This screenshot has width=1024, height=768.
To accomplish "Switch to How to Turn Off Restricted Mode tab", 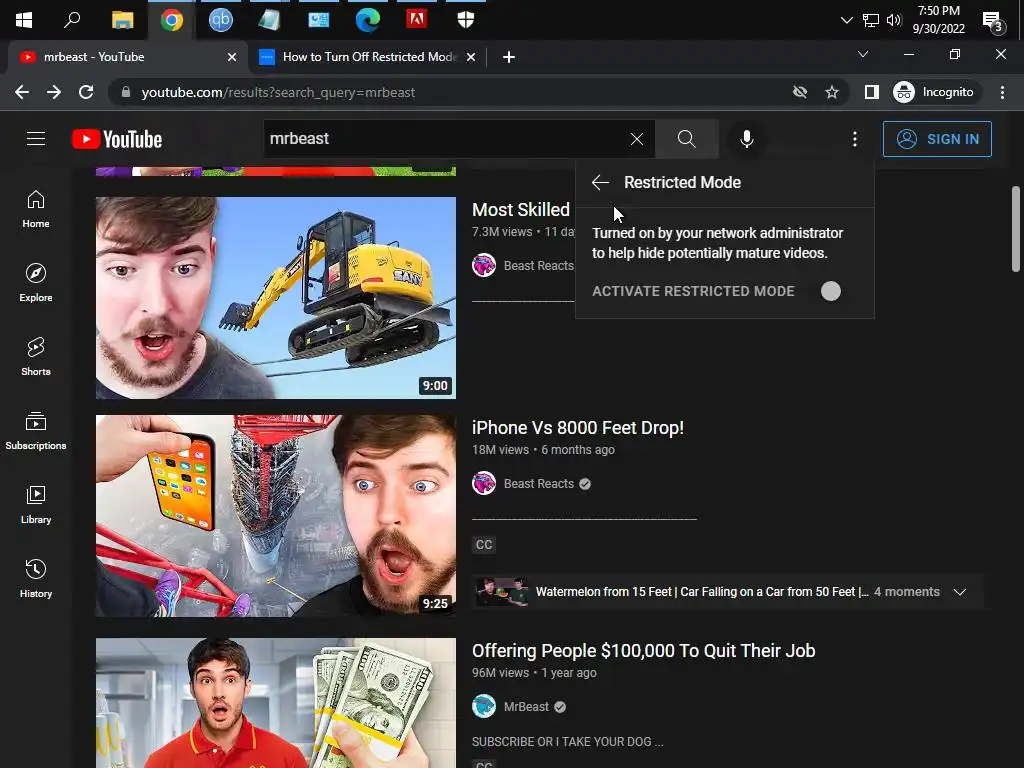I will (369, 57).
